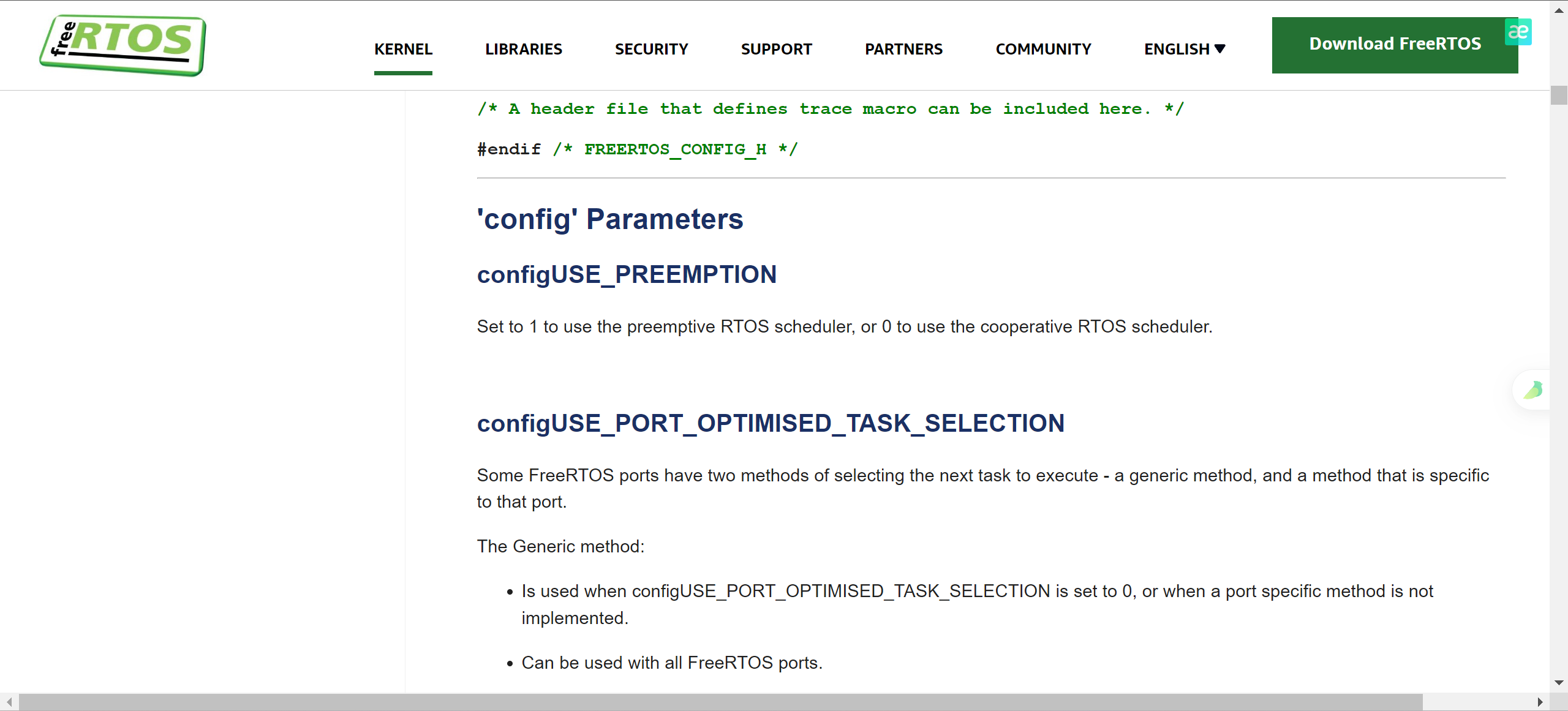Open the PARTNERS page
1568x711 pixels.
pyautogui.click(x=903, y=48)
